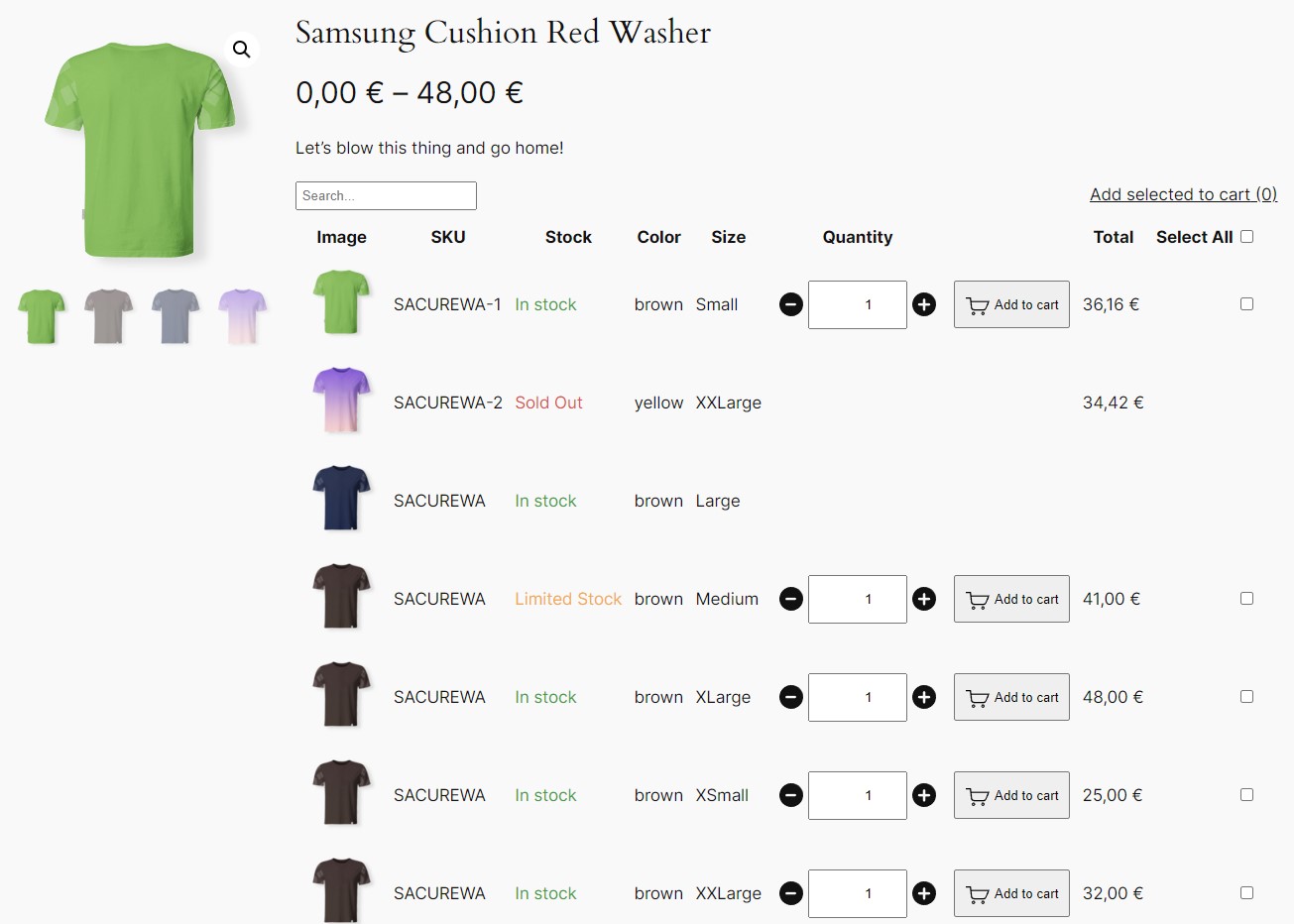Click the variation search field

pos(386,195)
